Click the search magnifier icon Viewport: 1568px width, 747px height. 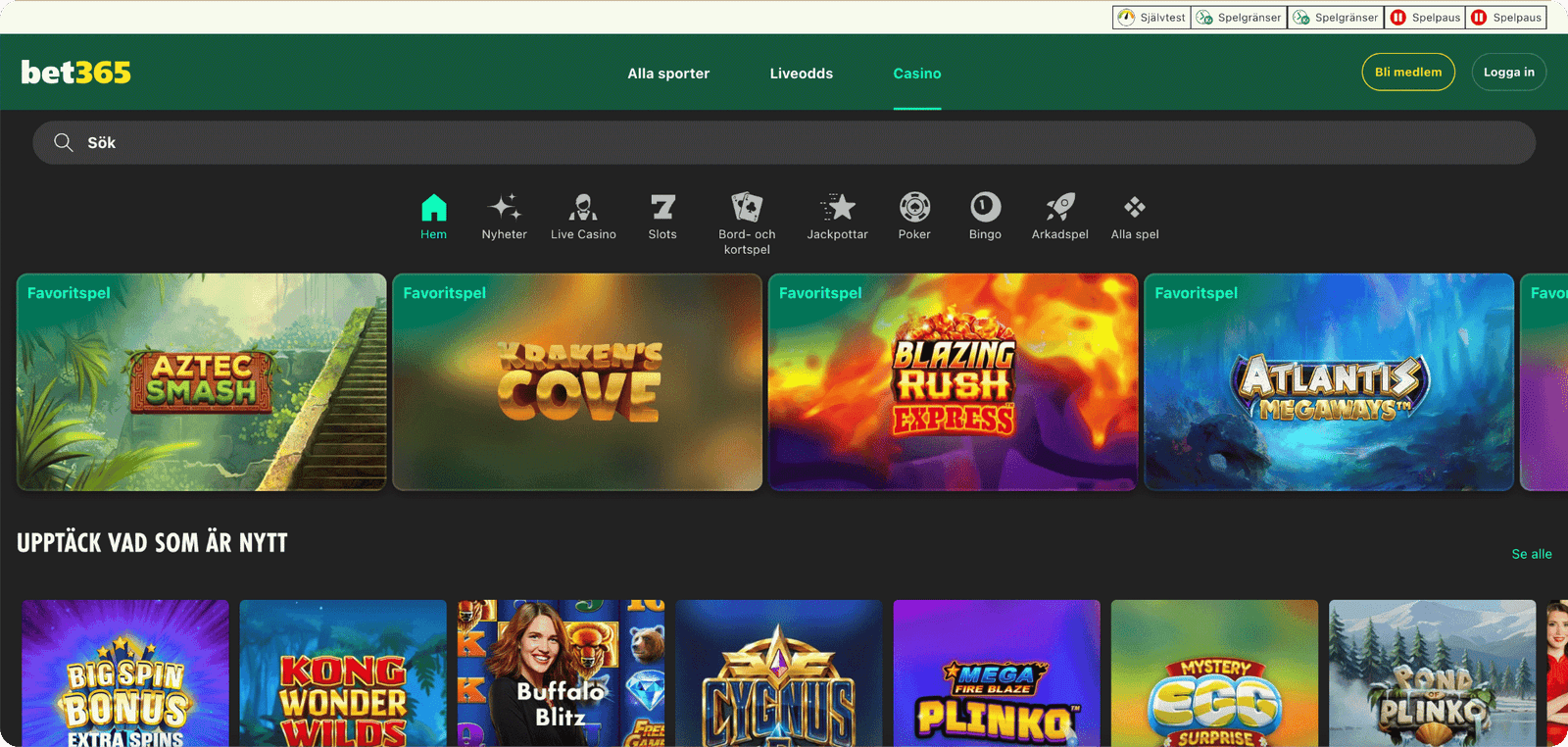(64, 142)
